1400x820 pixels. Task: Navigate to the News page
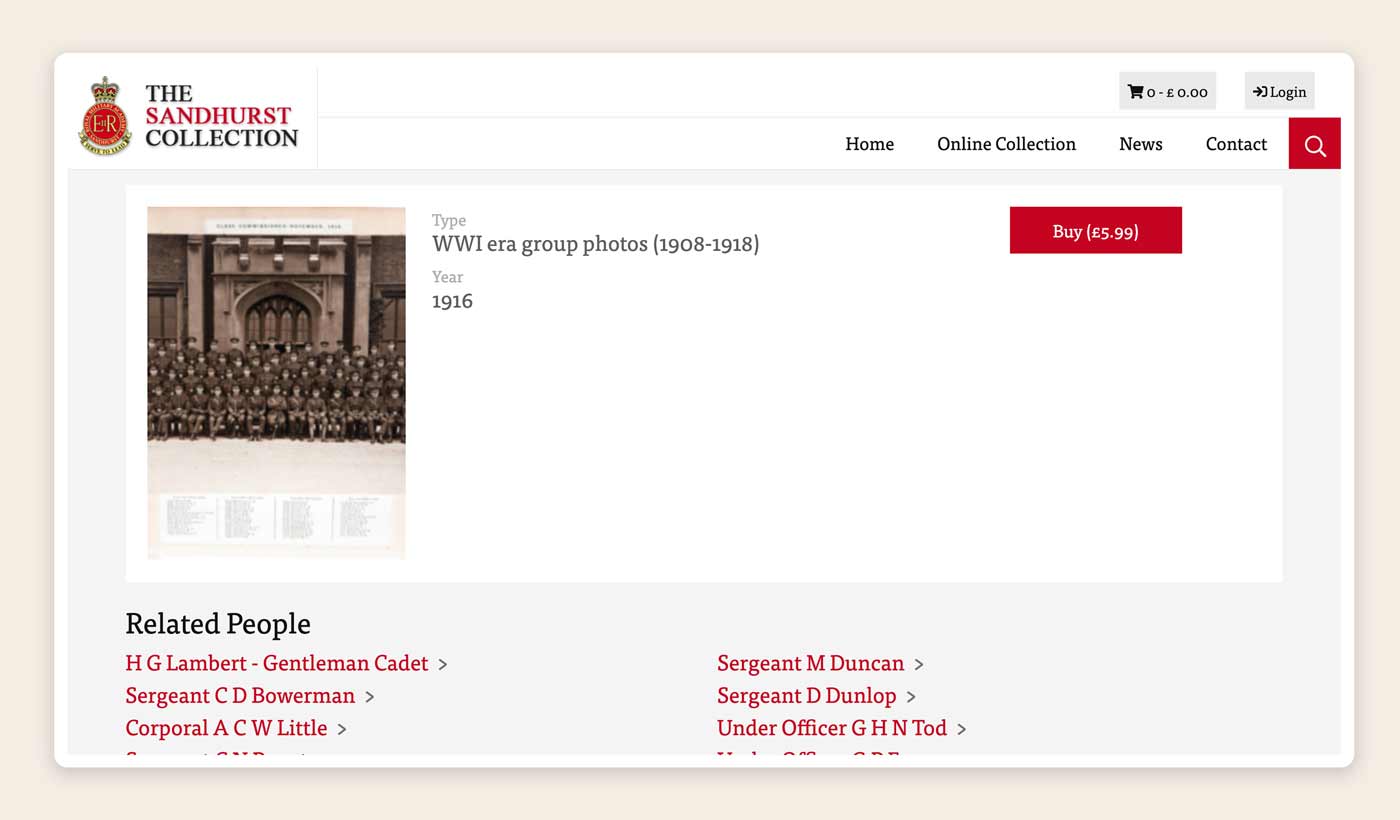[x=1140, y=144]
